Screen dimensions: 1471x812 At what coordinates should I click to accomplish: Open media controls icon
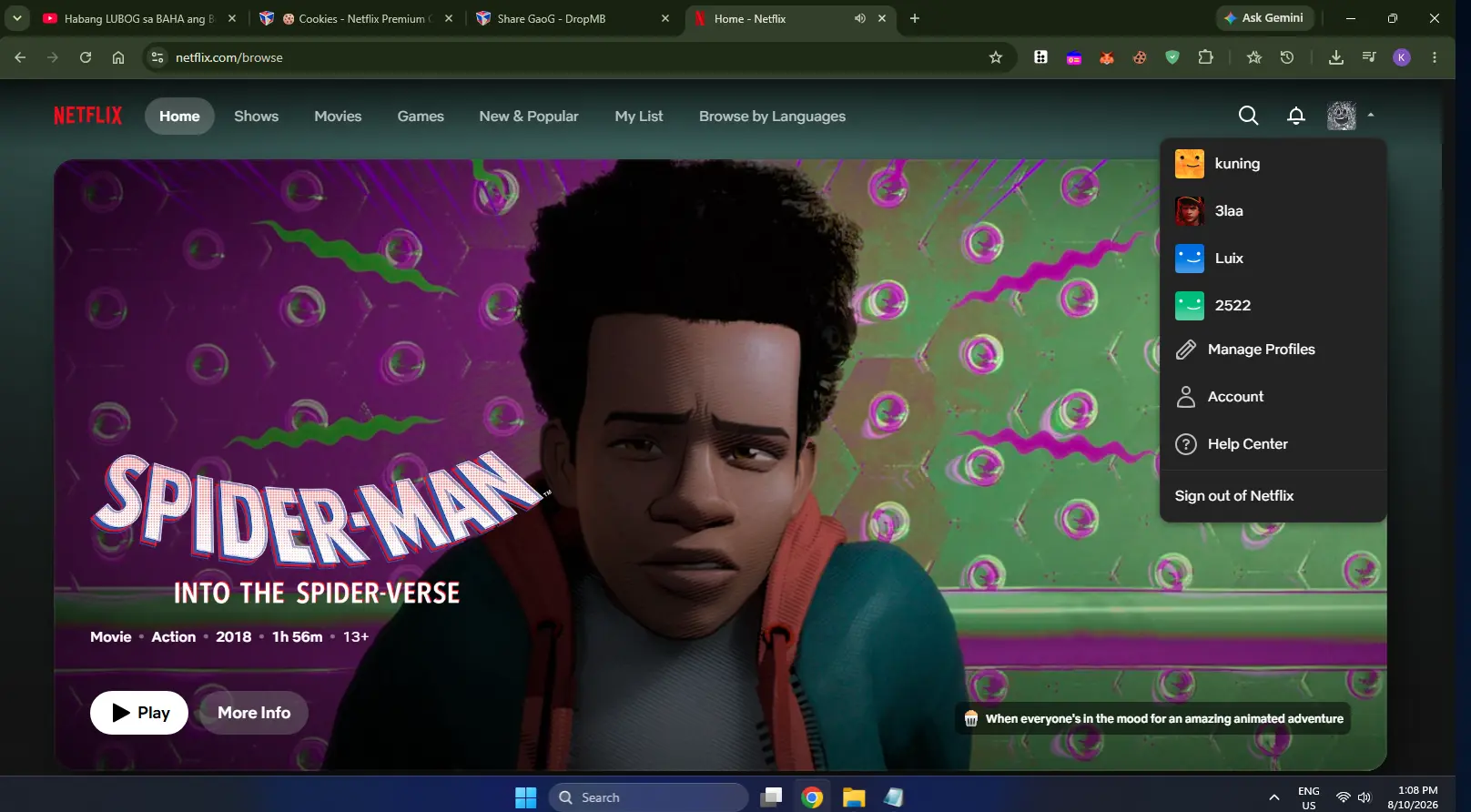[x=1369, y=57]
